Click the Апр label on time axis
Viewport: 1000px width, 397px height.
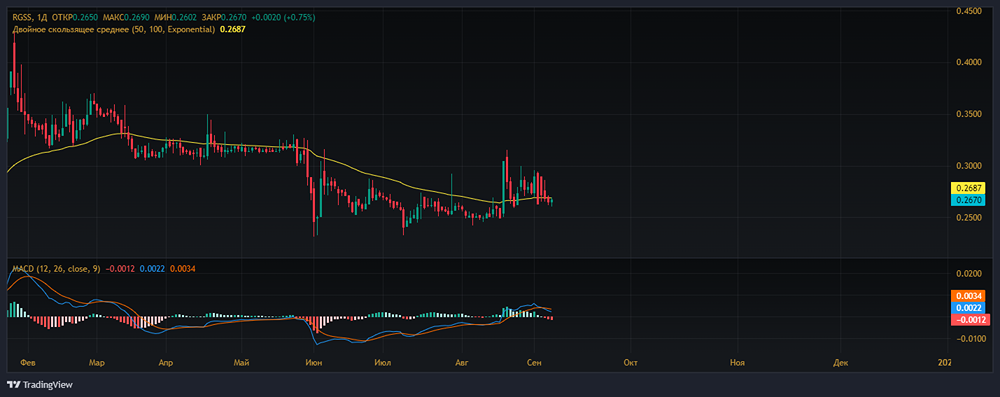(x=166, y=363)
